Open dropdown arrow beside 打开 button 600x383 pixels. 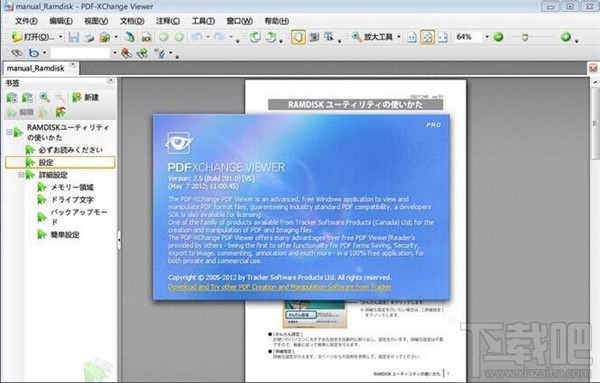tap(60, 37)
